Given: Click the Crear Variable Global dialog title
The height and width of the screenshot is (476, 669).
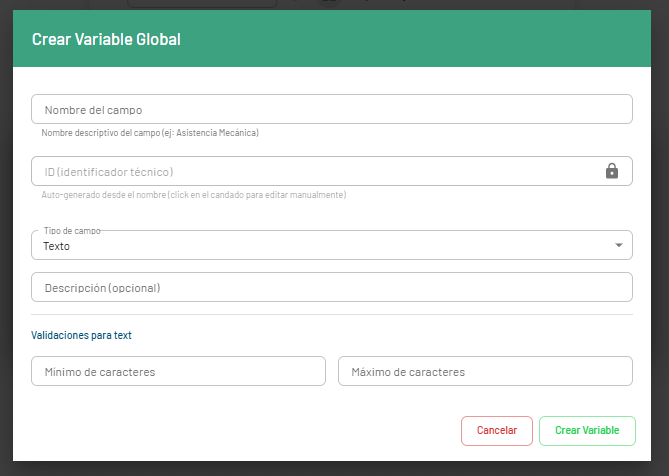Looking at the screenshot, I should [106, 39].
